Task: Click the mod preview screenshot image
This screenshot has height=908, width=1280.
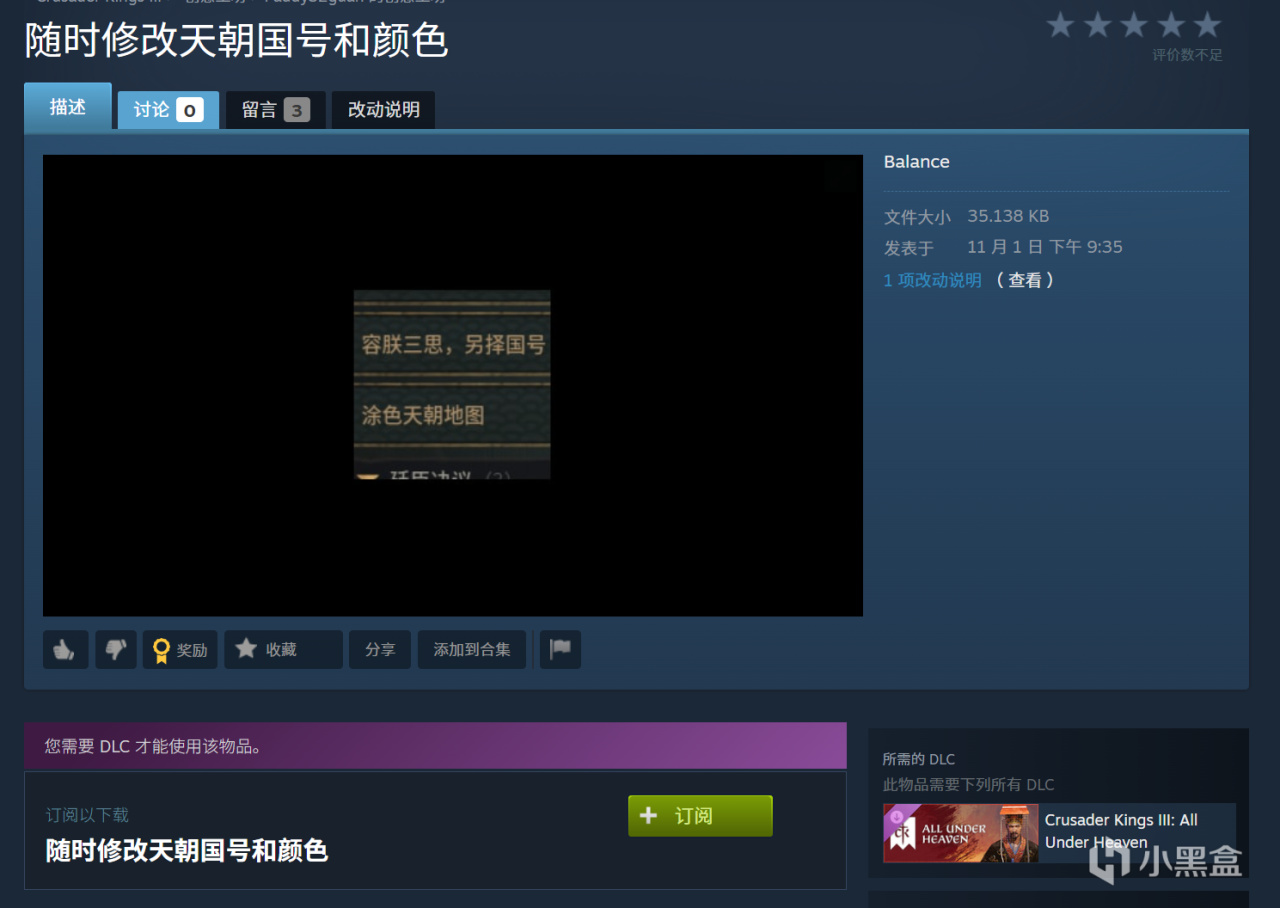Action: (452, 385)
